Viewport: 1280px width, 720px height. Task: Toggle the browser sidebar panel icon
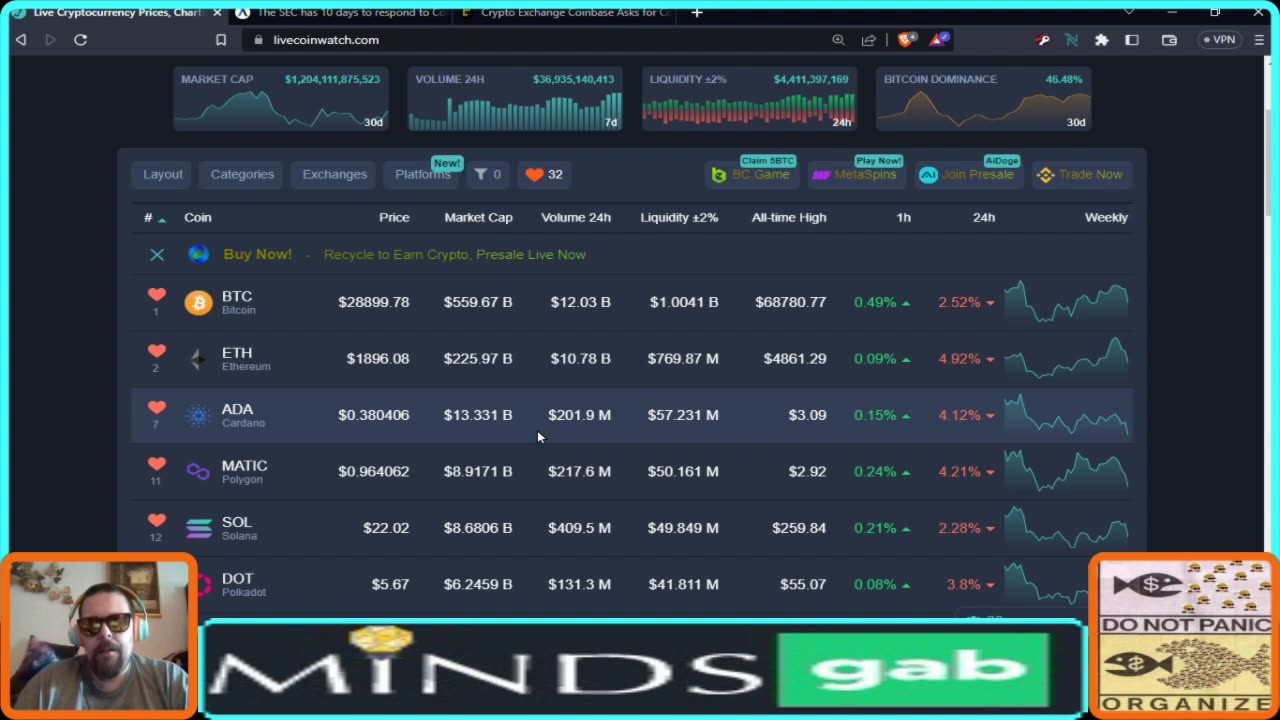[x=1132, y=40]
